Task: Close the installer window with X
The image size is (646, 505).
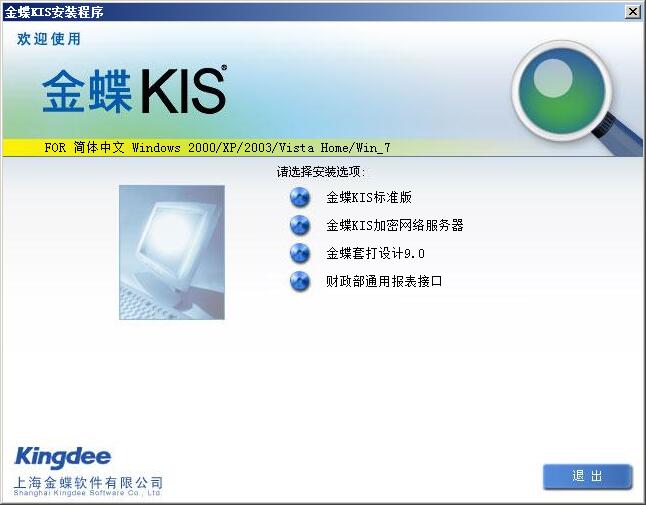Action: pyautogui.click(x=632, y=12)
